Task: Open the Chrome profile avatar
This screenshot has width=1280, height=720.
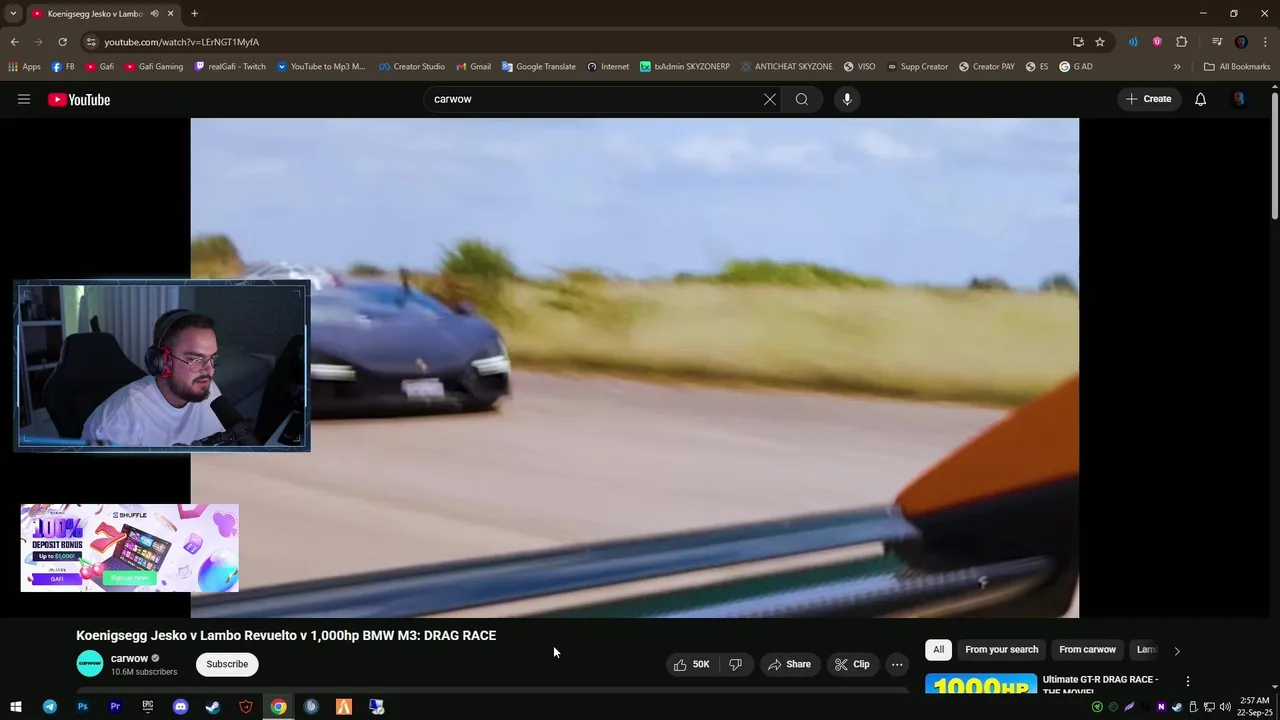Action: pyautogui.click(x=1241, y=42)
